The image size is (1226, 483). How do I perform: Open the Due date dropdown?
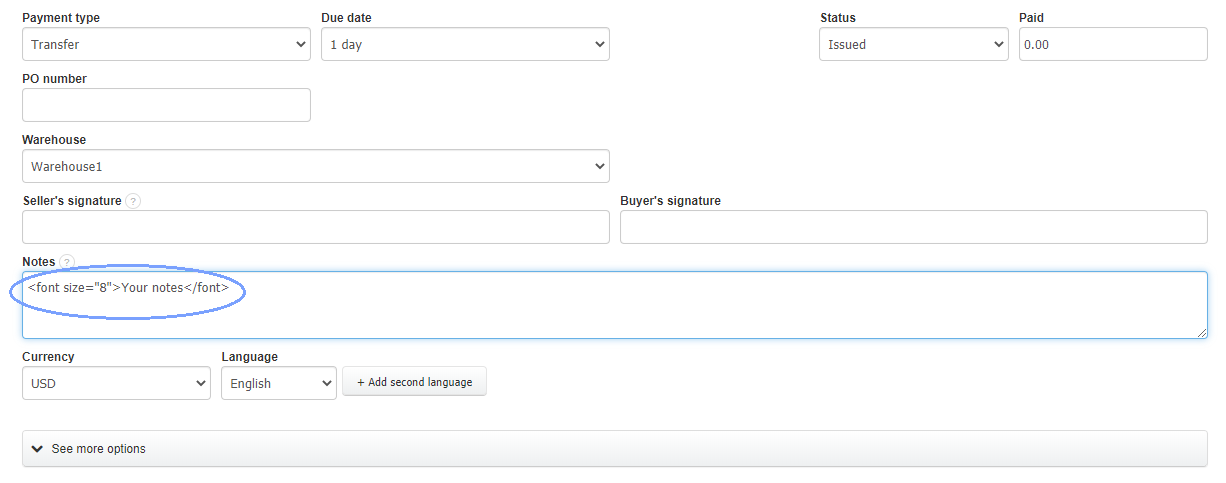[x=465, y=44]
